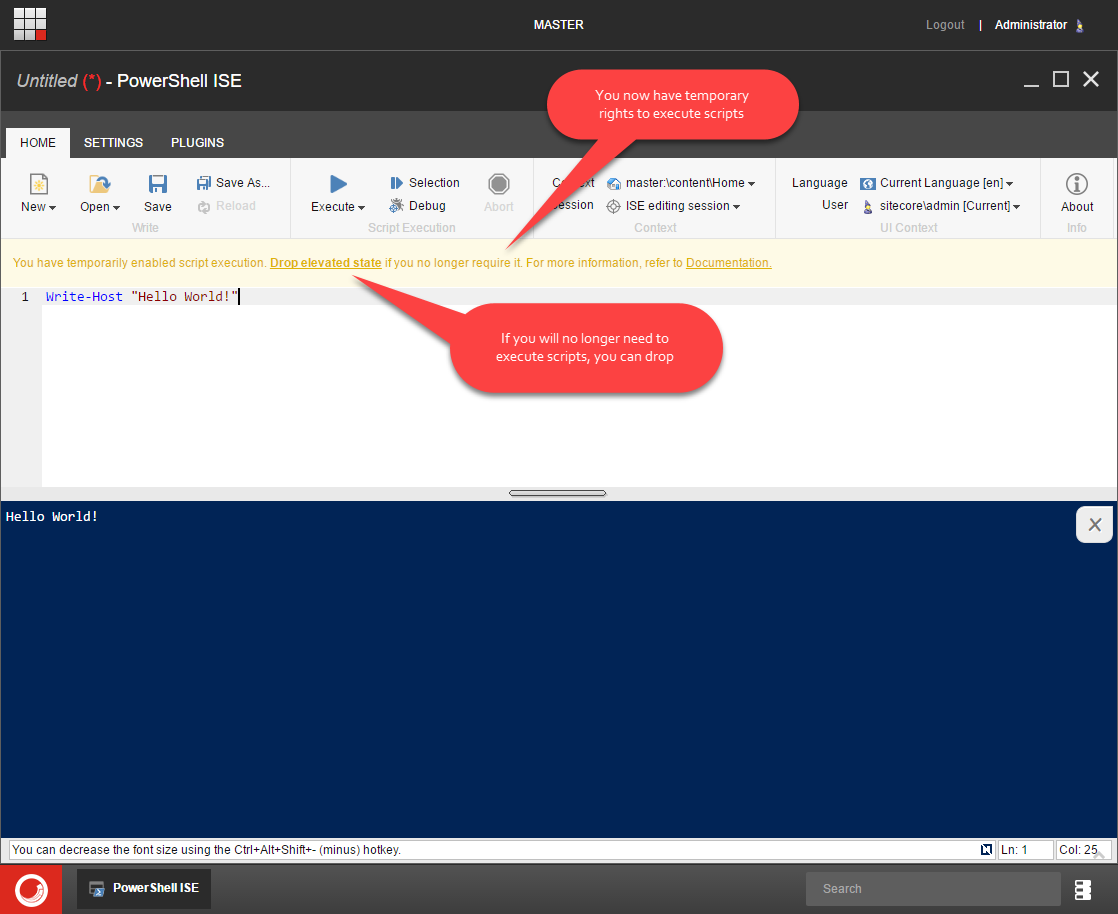Expand the Current Language [en] dropdown
1118x914 pixels.
945,183
